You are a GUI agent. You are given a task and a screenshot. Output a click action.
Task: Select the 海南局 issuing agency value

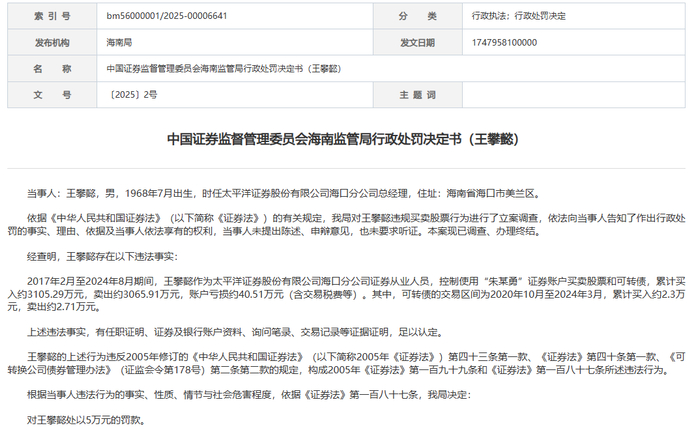119,42
